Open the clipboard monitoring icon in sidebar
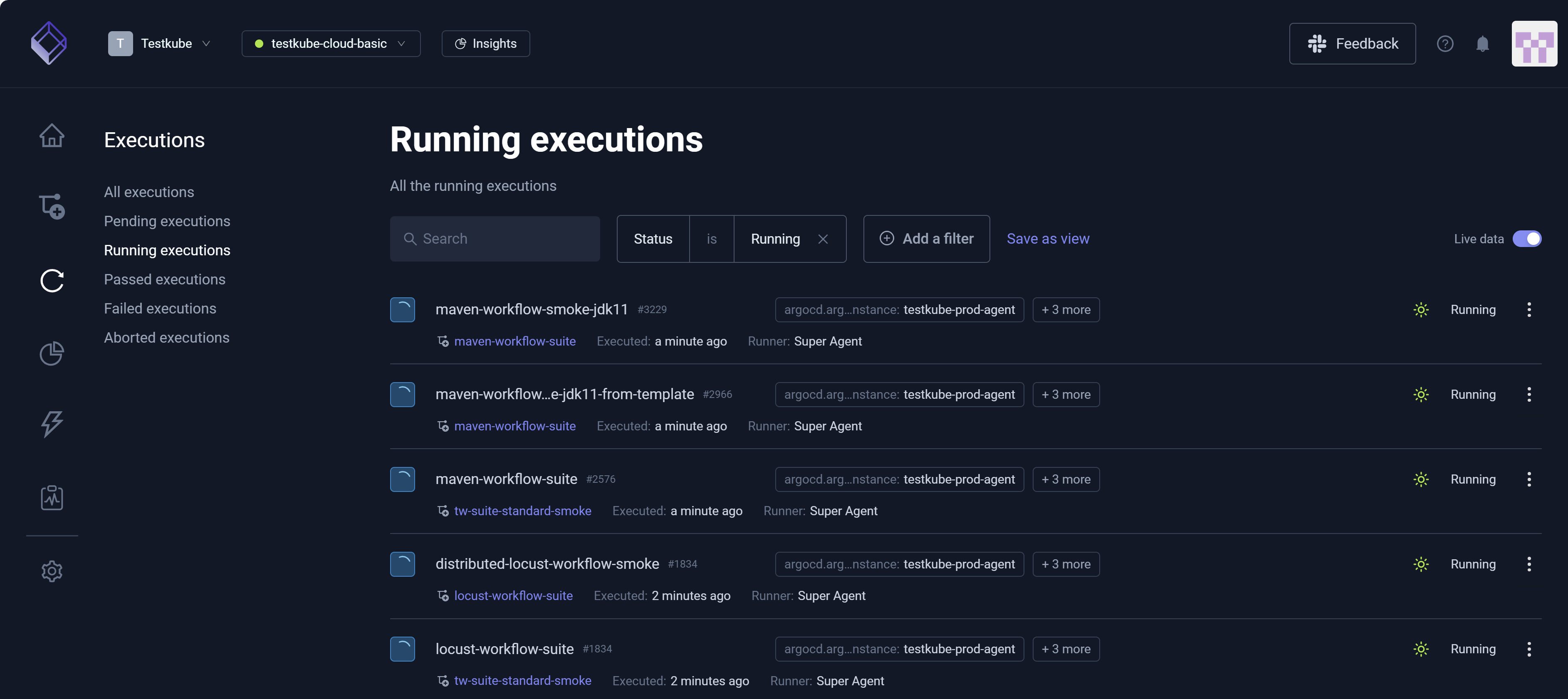This screenshot has width=1568, height=699. [52, 498]
